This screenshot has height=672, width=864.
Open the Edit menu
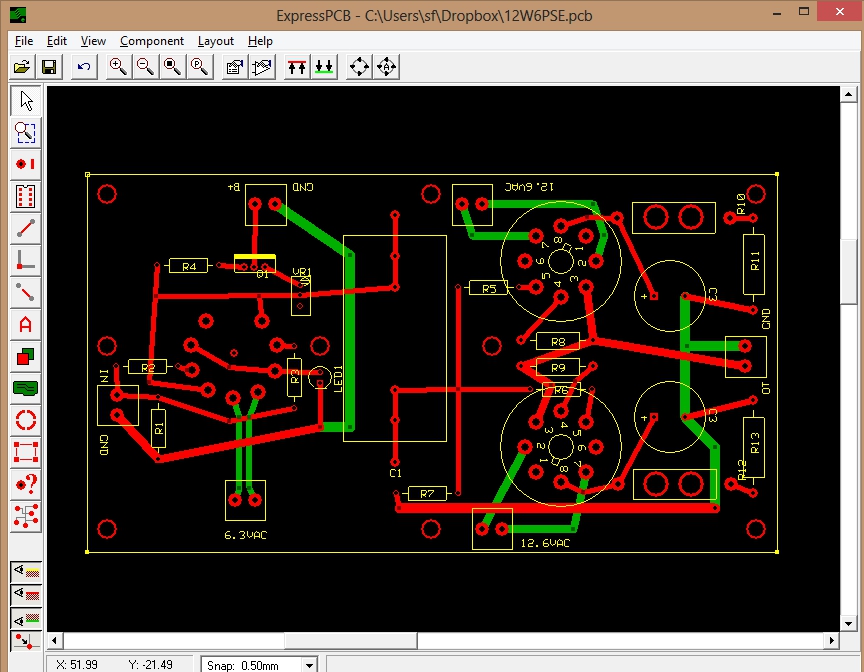point(57,41)
